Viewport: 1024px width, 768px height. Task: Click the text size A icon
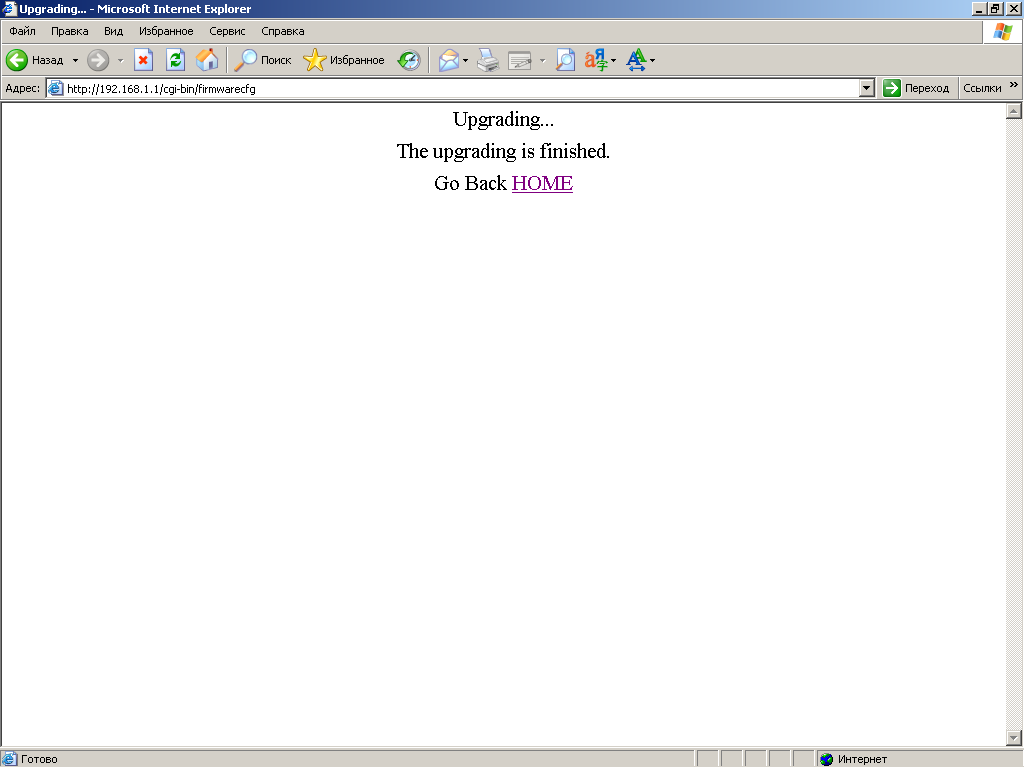[636, 60]
